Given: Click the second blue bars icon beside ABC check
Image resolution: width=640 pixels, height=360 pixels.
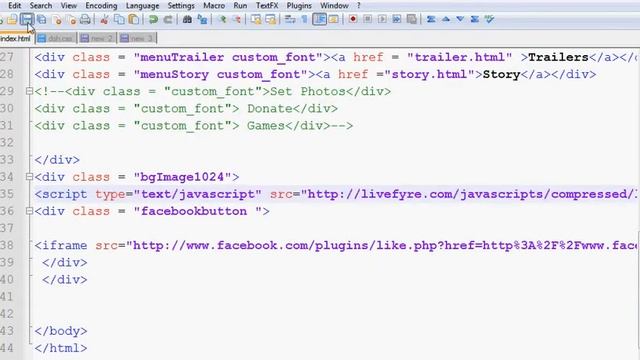Looking at the screenshot, I should 475,19.
